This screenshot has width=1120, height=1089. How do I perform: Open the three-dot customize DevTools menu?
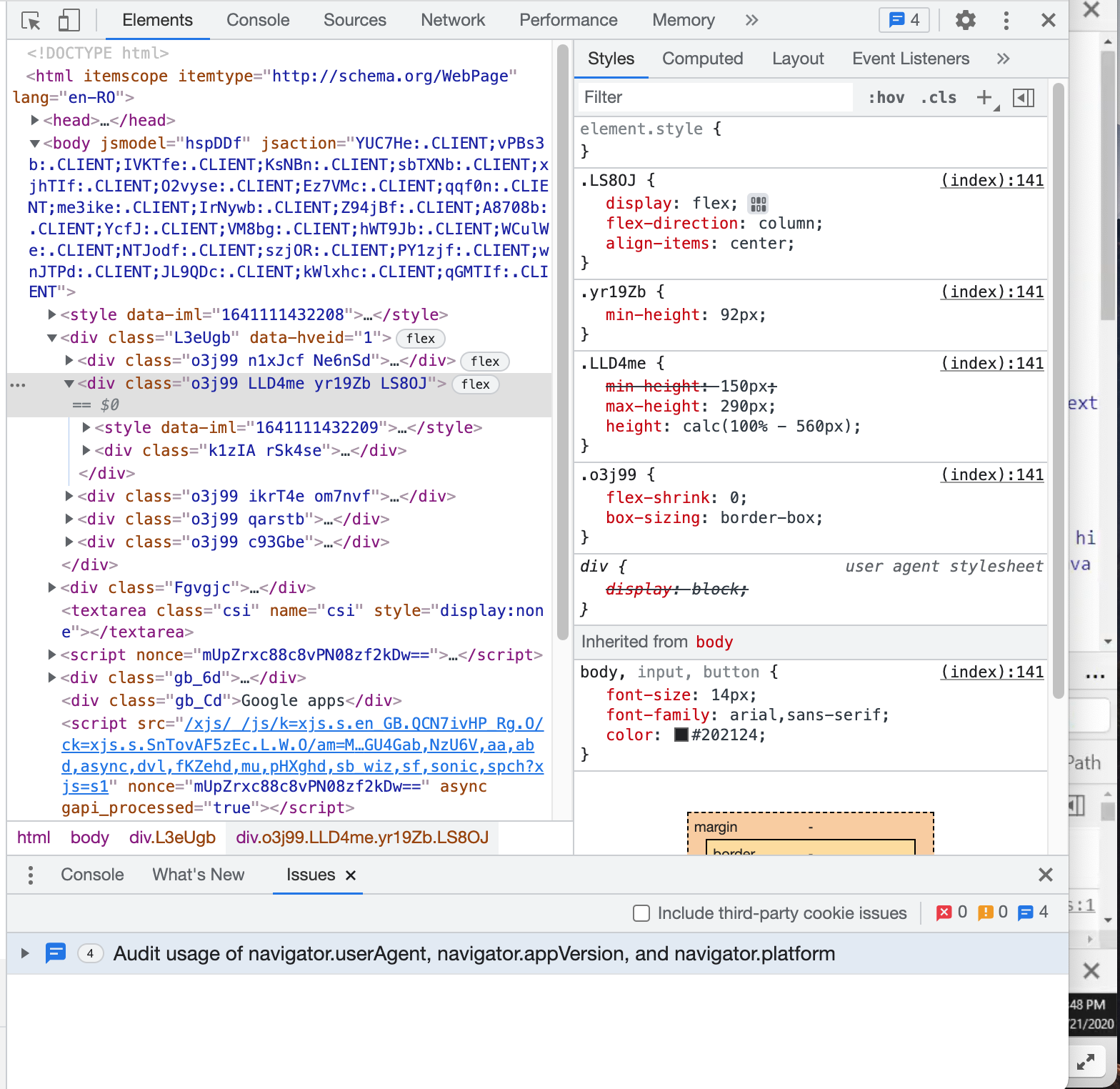point(1006,20)
